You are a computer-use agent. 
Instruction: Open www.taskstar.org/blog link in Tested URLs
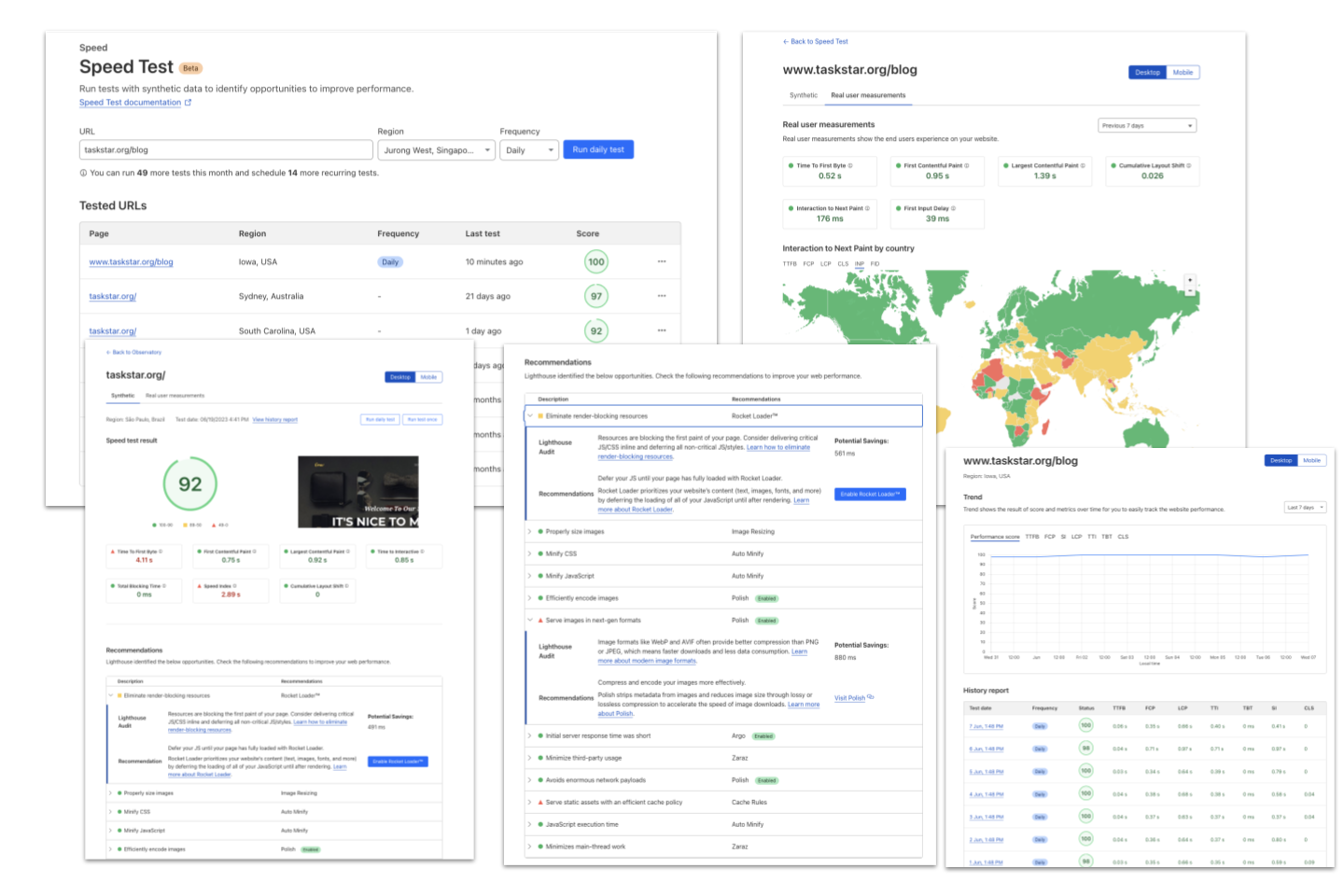tap(131, 262)
